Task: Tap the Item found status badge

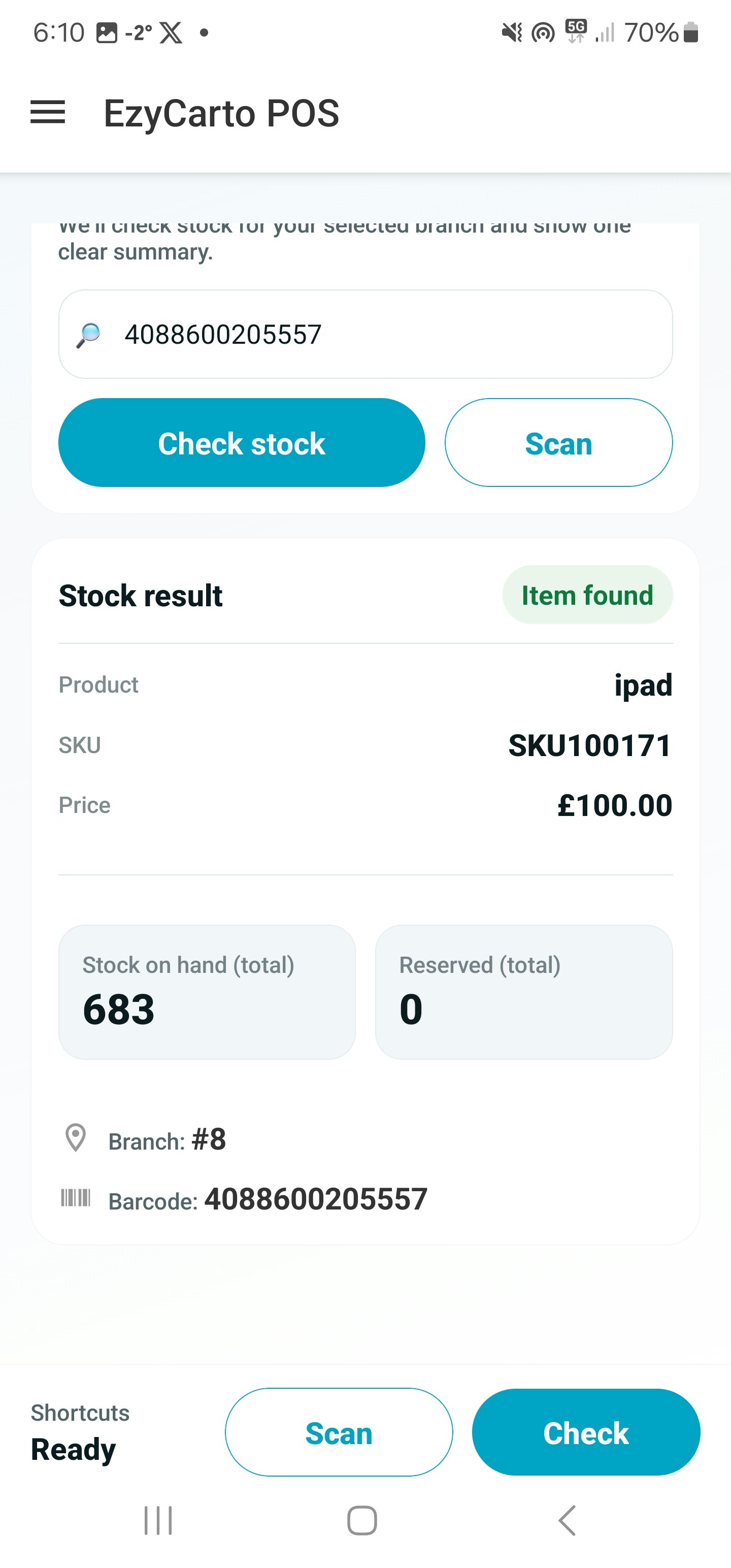Action: click(x=587, y=595)
